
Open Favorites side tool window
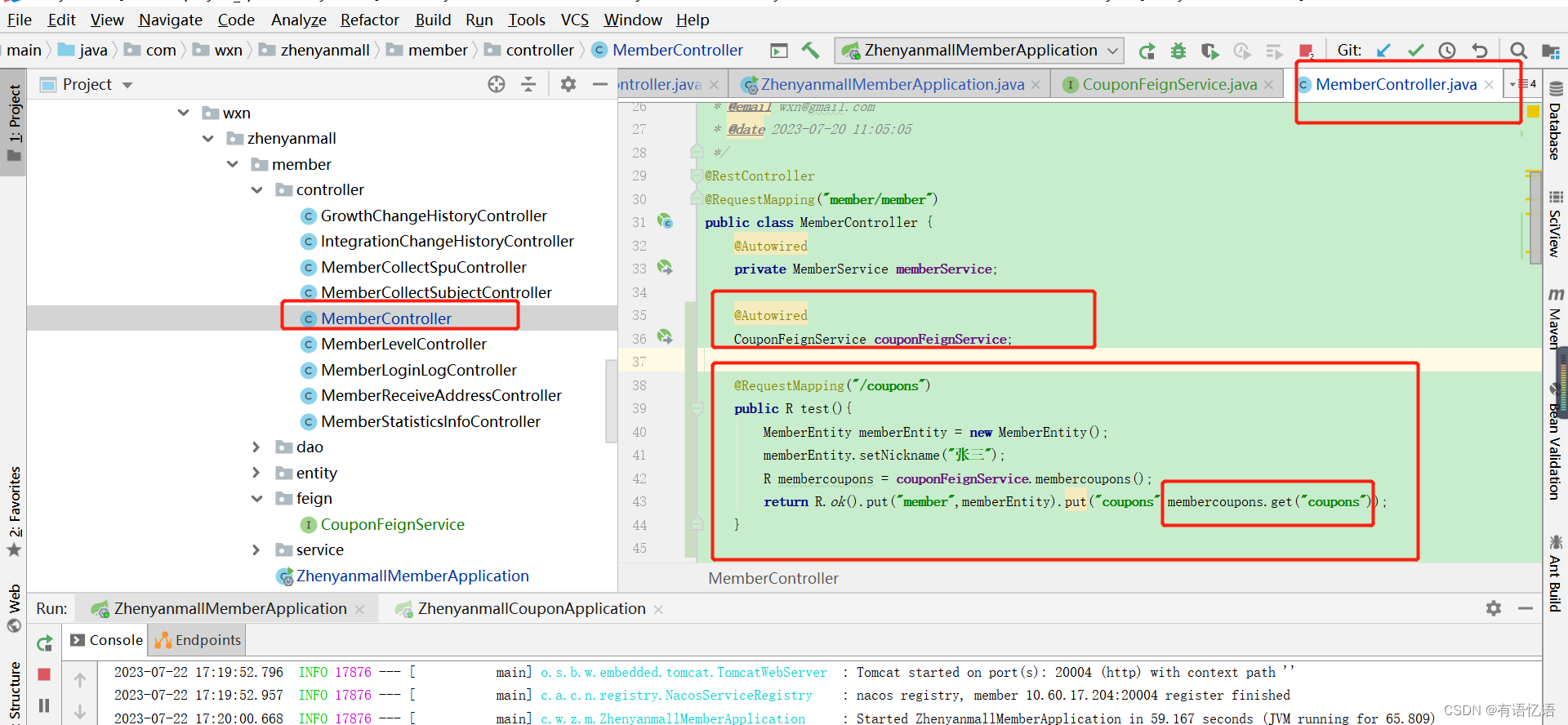pos(15,512)
